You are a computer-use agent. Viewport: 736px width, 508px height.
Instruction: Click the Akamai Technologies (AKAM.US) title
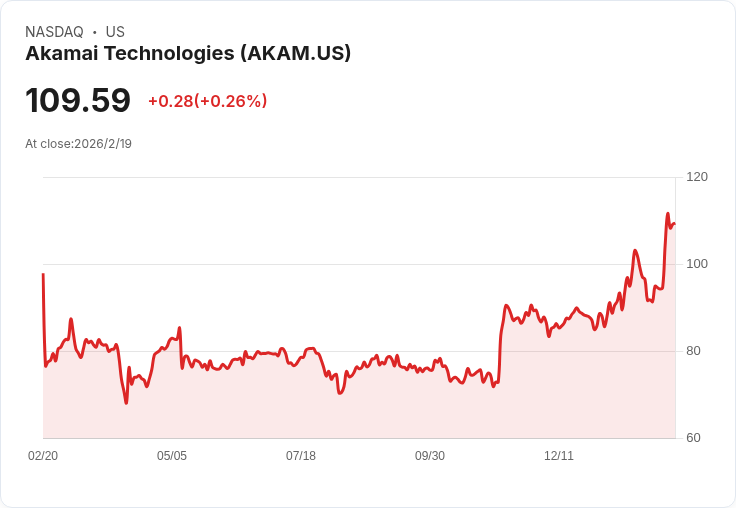pos(188,54)
